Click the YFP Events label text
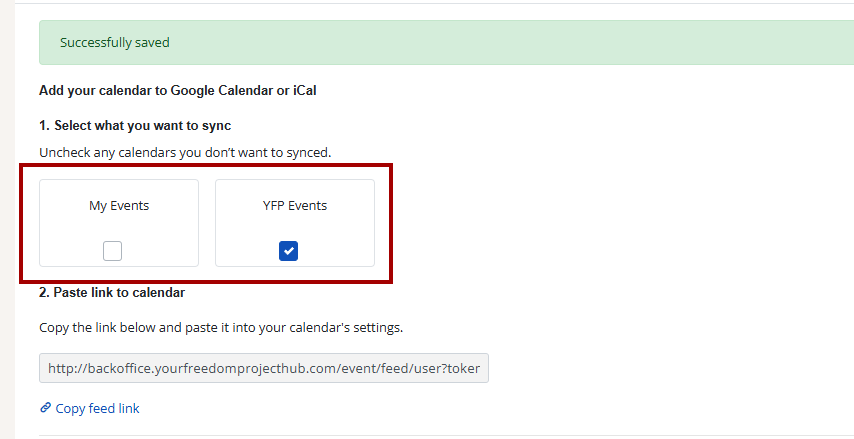The width and height of the screenshot is (854, 439). click(295, 206)
